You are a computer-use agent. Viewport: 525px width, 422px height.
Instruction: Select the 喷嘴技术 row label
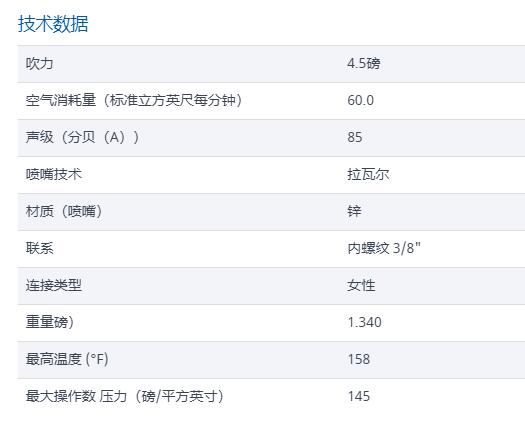coord(54,174)
